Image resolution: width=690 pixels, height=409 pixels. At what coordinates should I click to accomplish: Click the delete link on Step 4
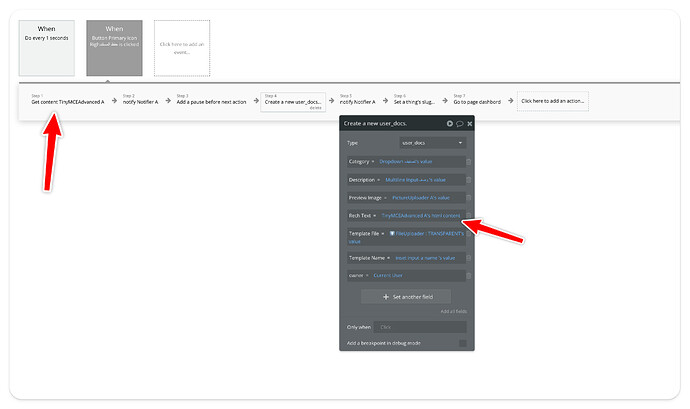(316, 108)
